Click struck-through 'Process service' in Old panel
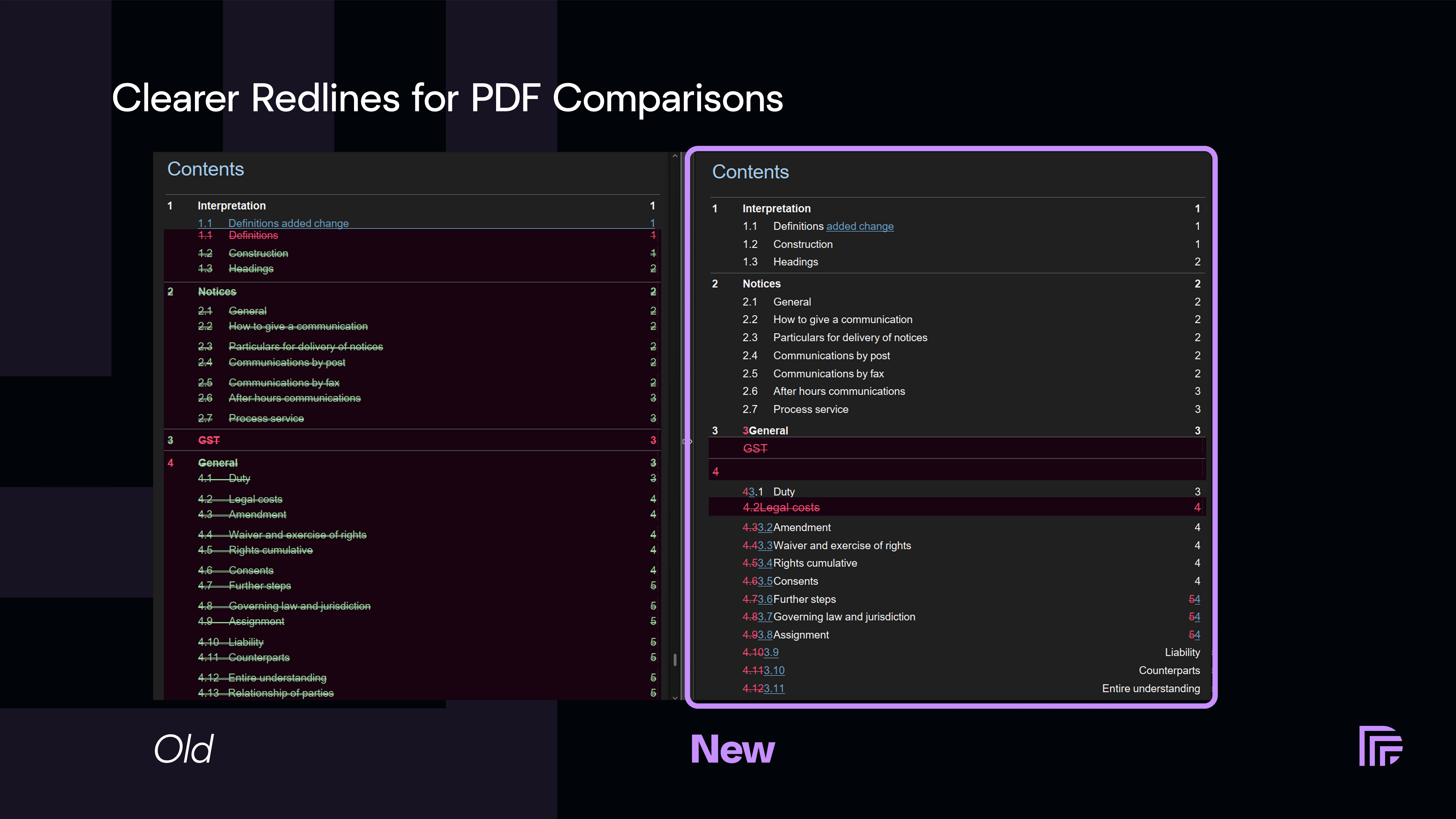The width and height of the screenshot is (1456, 819). click(x=266, y=418)
